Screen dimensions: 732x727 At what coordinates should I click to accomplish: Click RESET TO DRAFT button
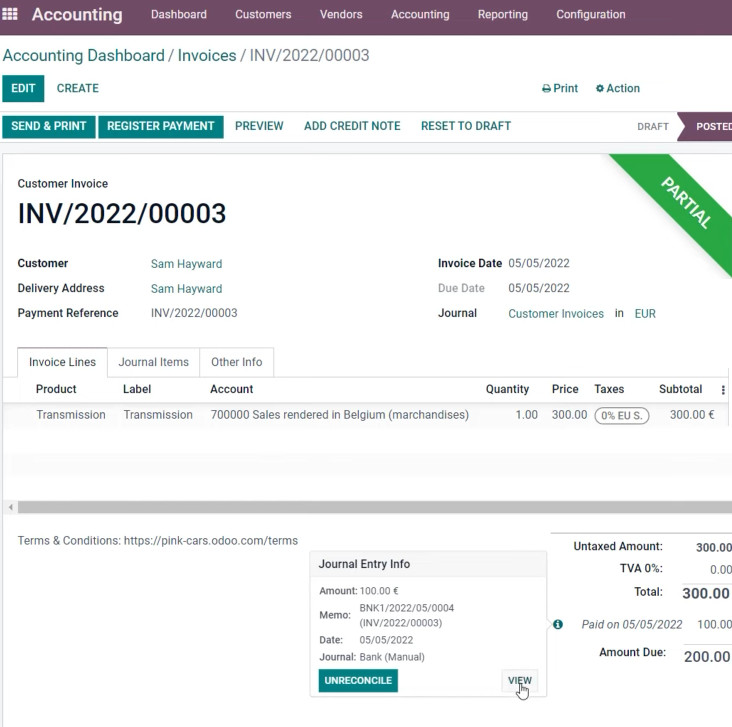(x=466, y=126)
